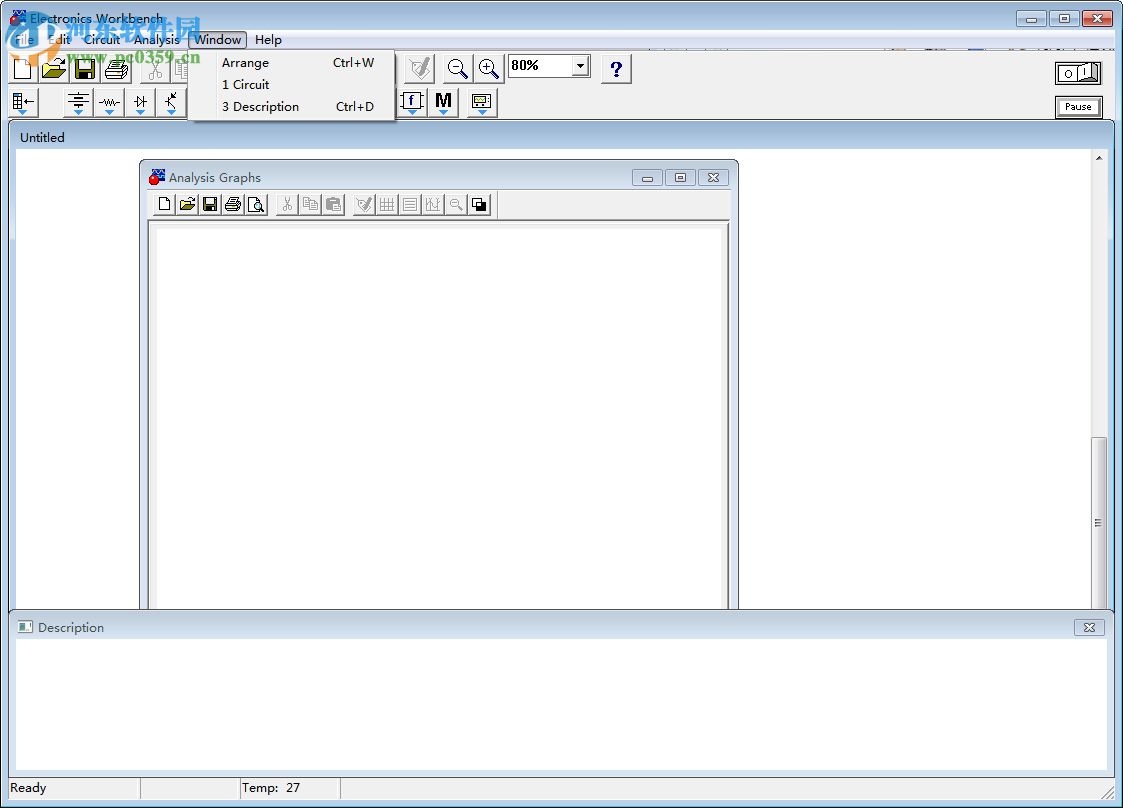Expand the Sources bin dropdown arrow
Viewport: 1123px width, 808px height.
(x=78, y=115)
